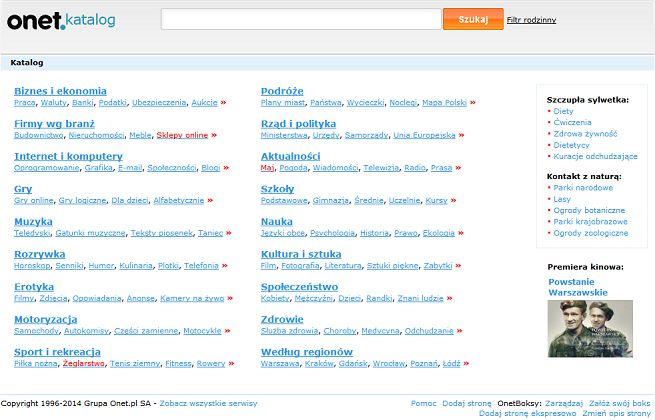Viewport: 655px width, 420px height.
Task: Expand more Internet i komputery subcategories arrow
Action: tap(226, 168)
